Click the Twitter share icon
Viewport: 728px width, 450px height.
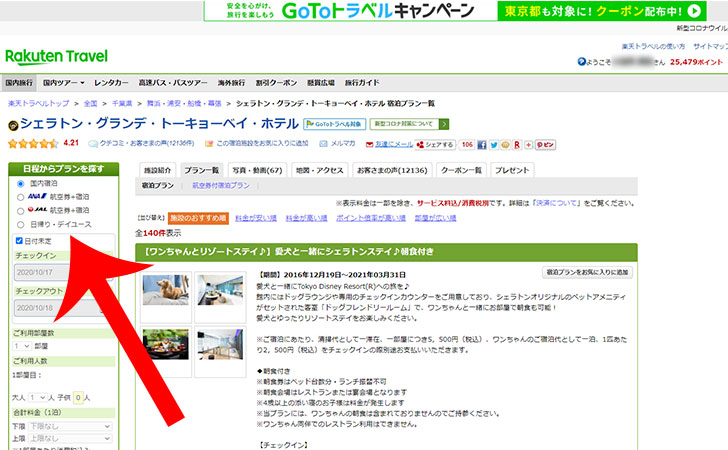click(x=494, y=145)
